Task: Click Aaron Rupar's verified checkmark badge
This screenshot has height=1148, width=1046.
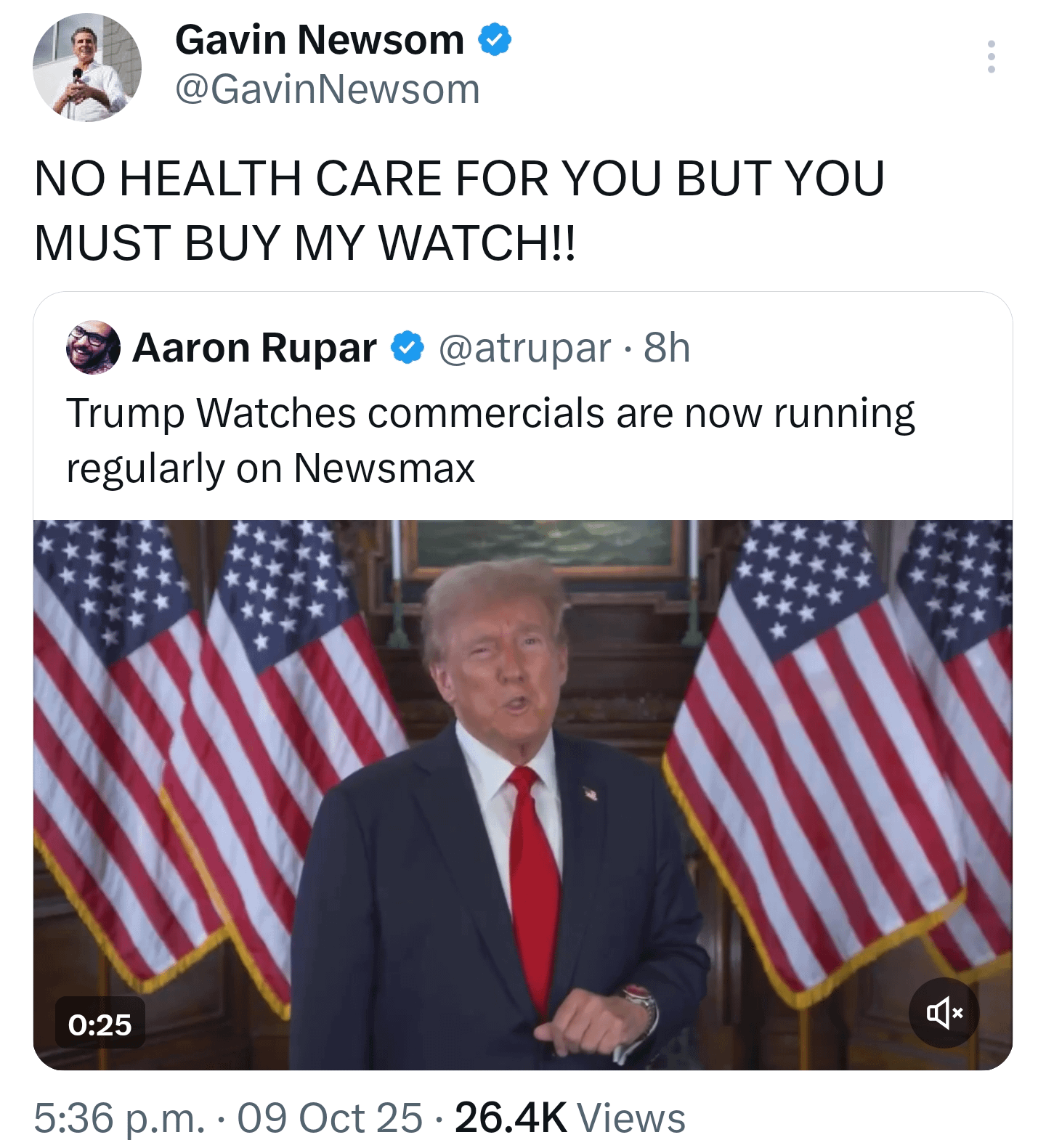Action: (x=408, y=348)
